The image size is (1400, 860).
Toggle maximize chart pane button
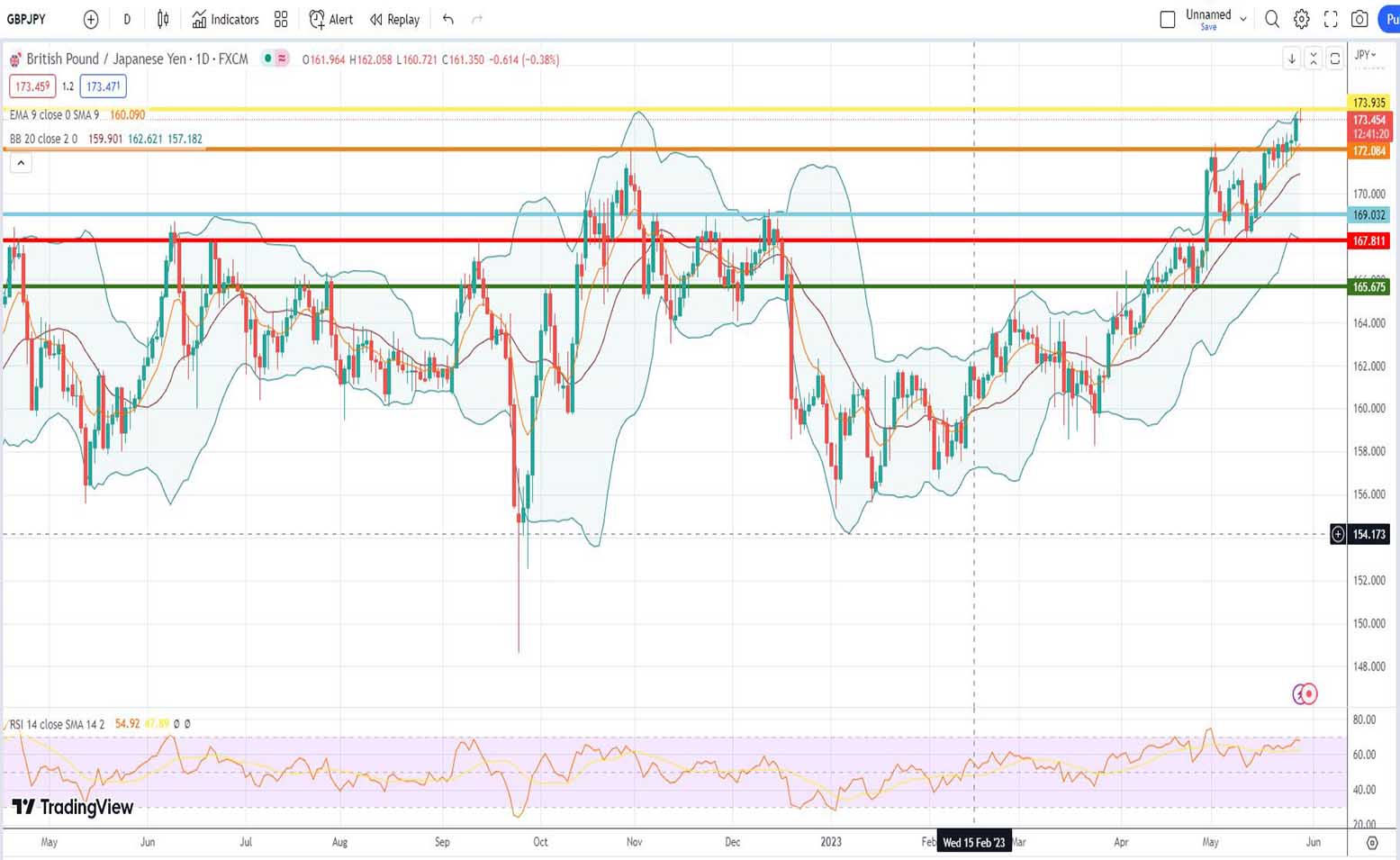click(1335, 59)
